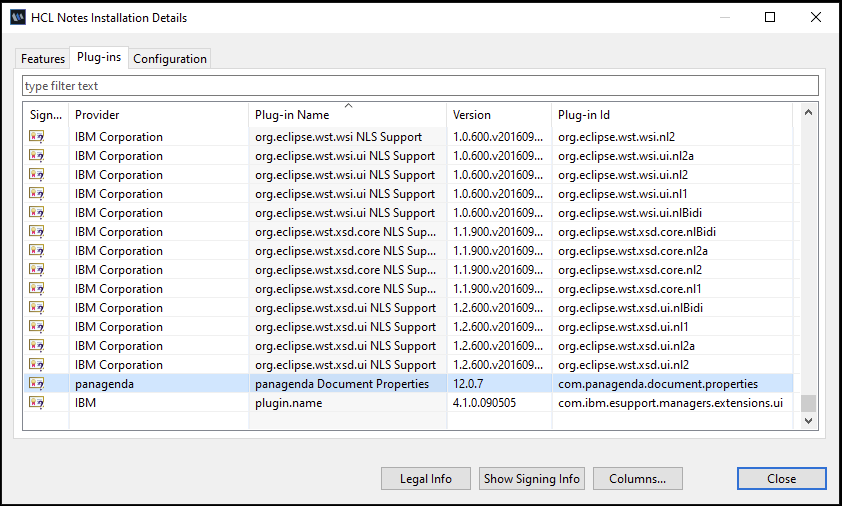The height and width of the screenshot is (506, 842).
Task: Click plug-in id org.eclipse.wst.xsd.core.nlBidi
Action: point(637,232)
